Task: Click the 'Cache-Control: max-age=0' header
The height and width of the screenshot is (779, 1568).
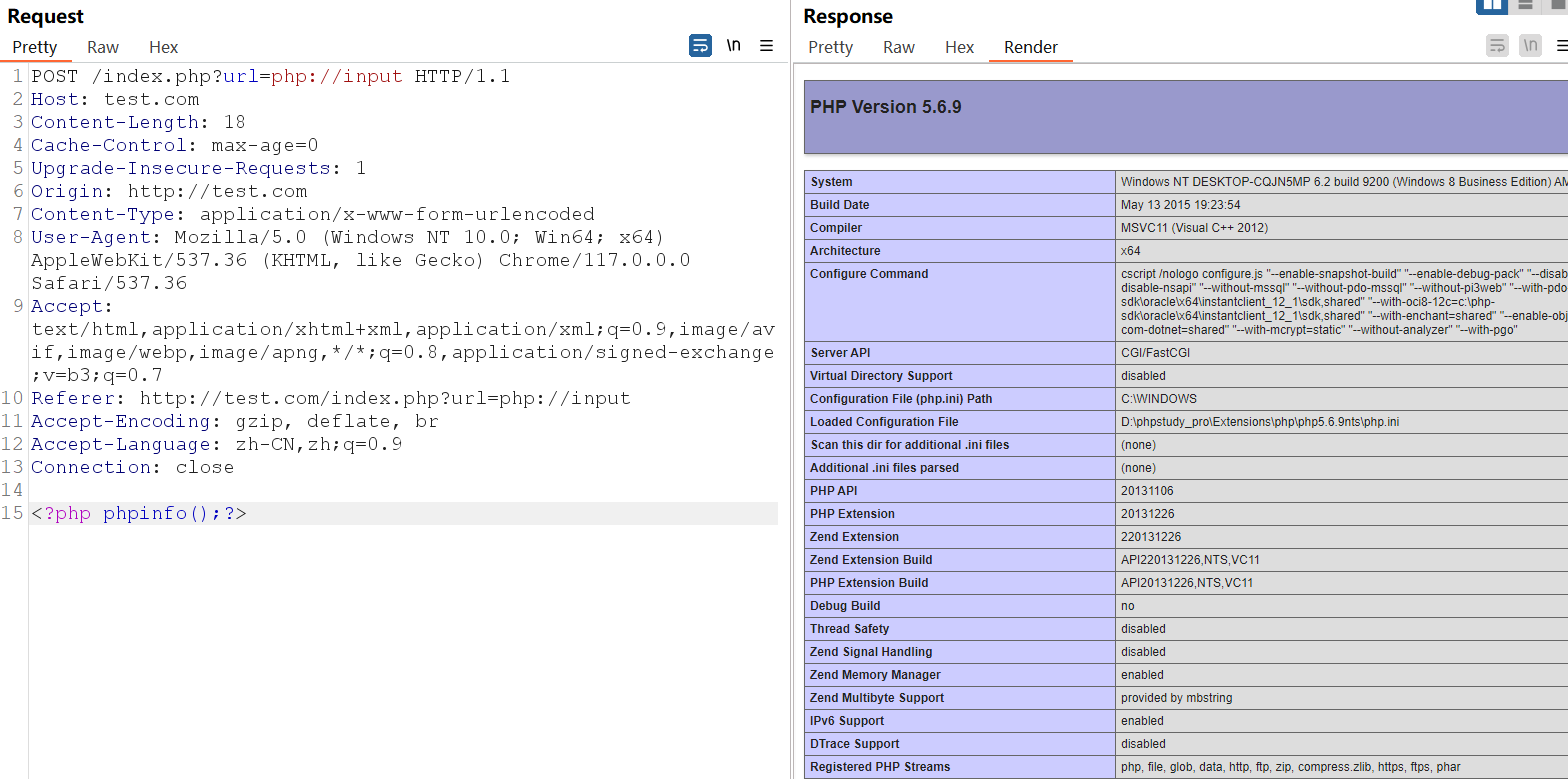Action: (x=175, y=145)
